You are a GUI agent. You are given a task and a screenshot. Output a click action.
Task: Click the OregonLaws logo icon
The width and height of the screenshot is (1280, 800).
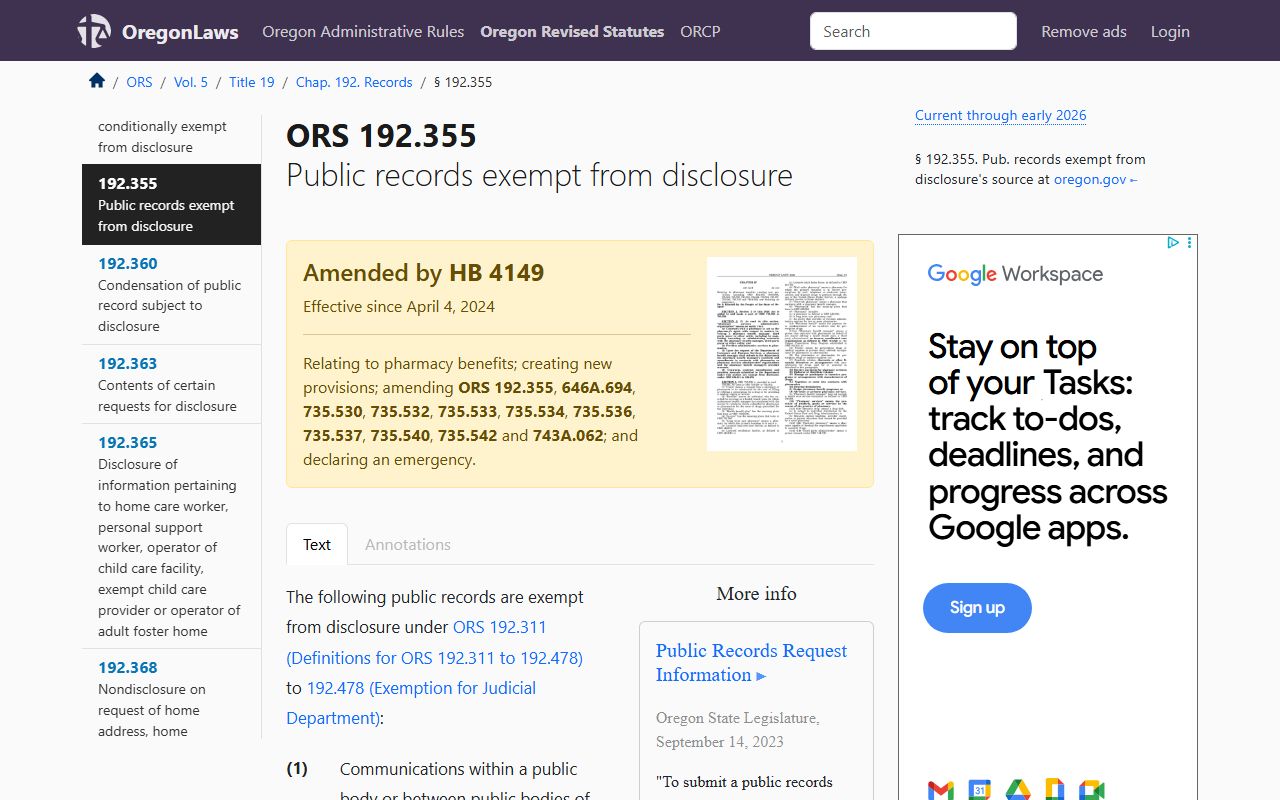pos(94,31)
